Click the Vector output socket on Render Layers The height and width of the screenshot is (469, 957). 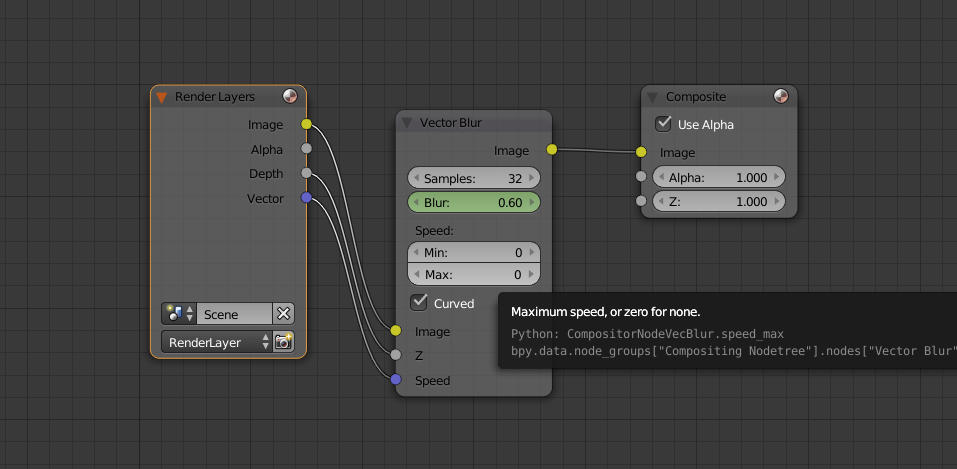(307, 198)
